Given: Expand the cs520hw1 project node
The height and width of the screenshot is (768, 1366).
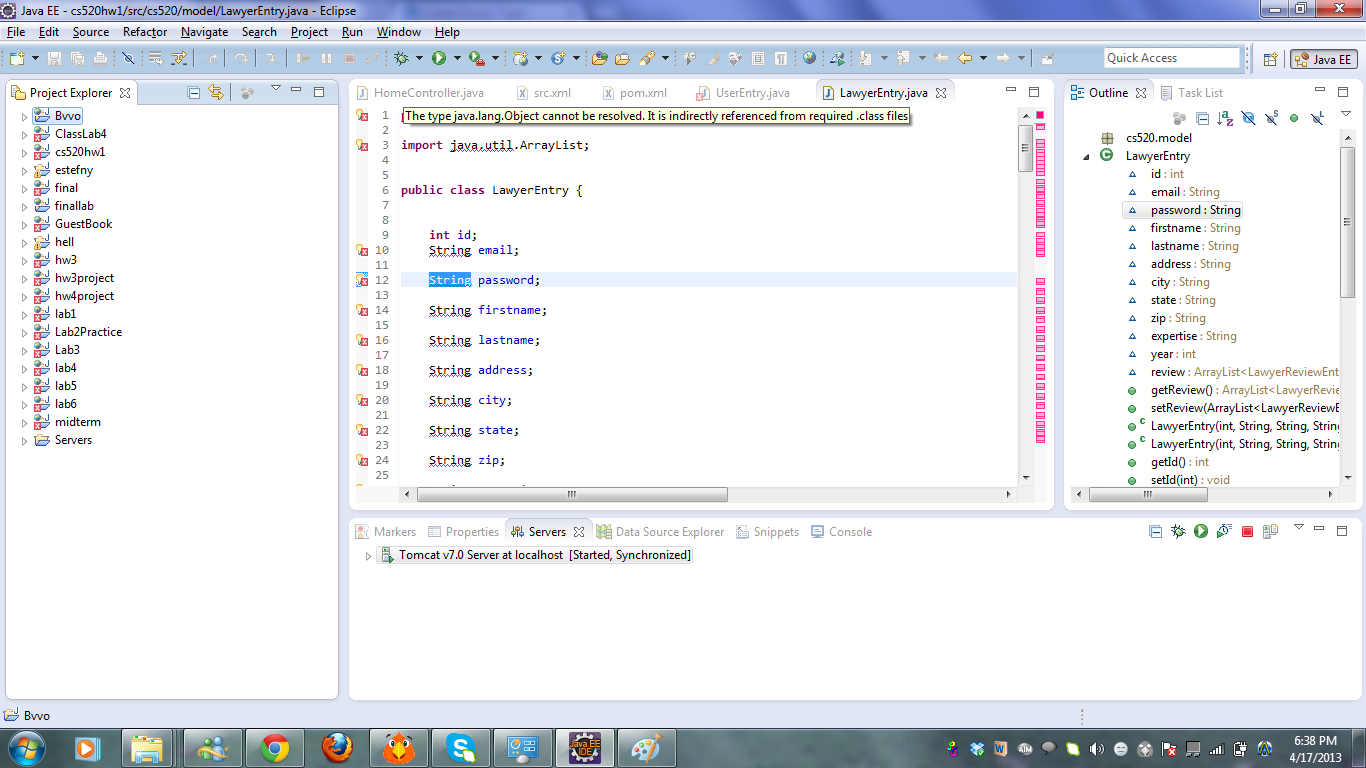Looking at the screenshot, I should point(24,152).
